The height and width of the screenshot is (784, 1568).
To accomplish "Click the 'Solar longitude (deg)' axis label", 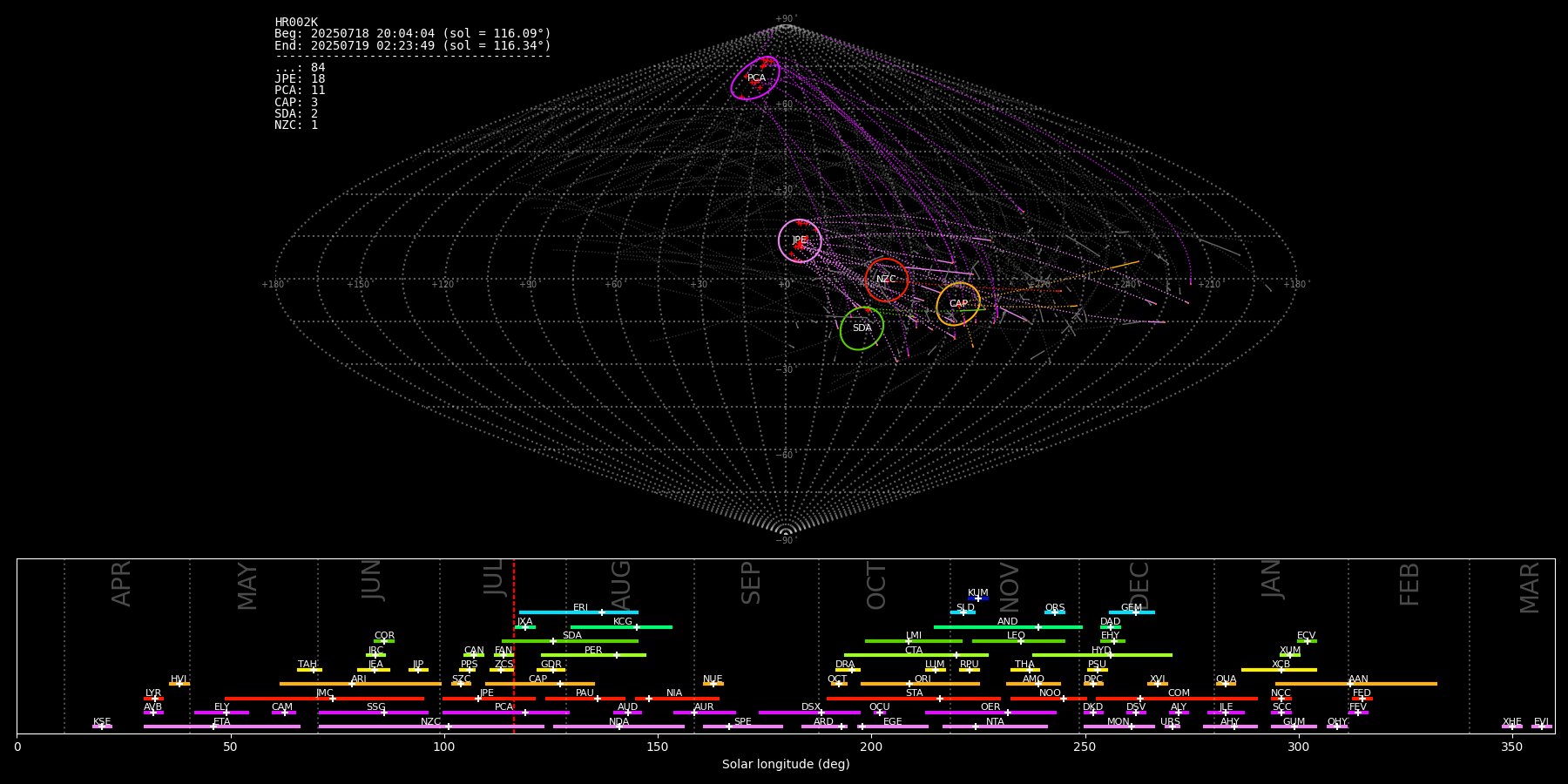I will tap(786, 764).
